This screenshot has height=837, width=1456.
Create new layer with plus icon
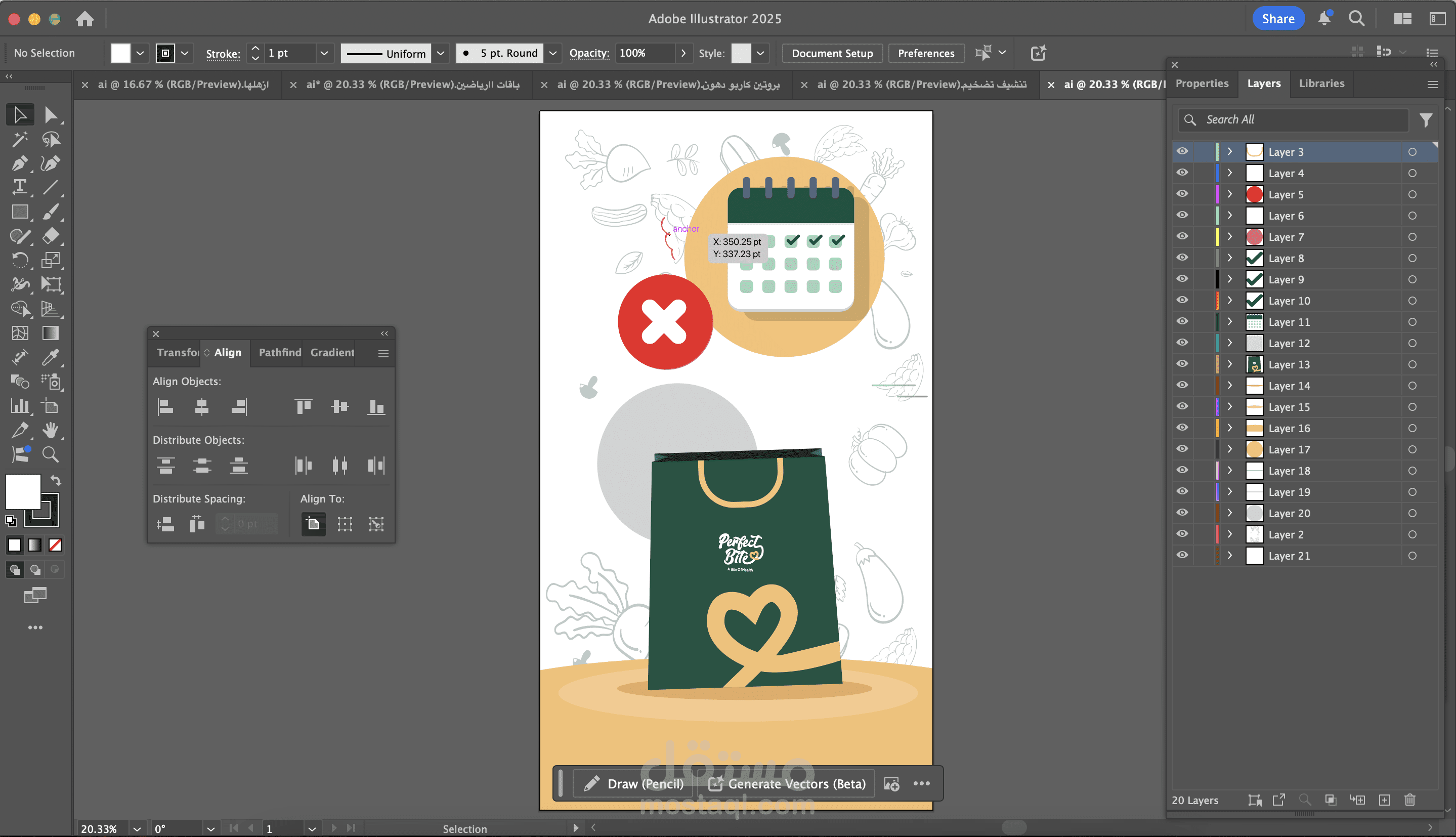(1384, 800)
